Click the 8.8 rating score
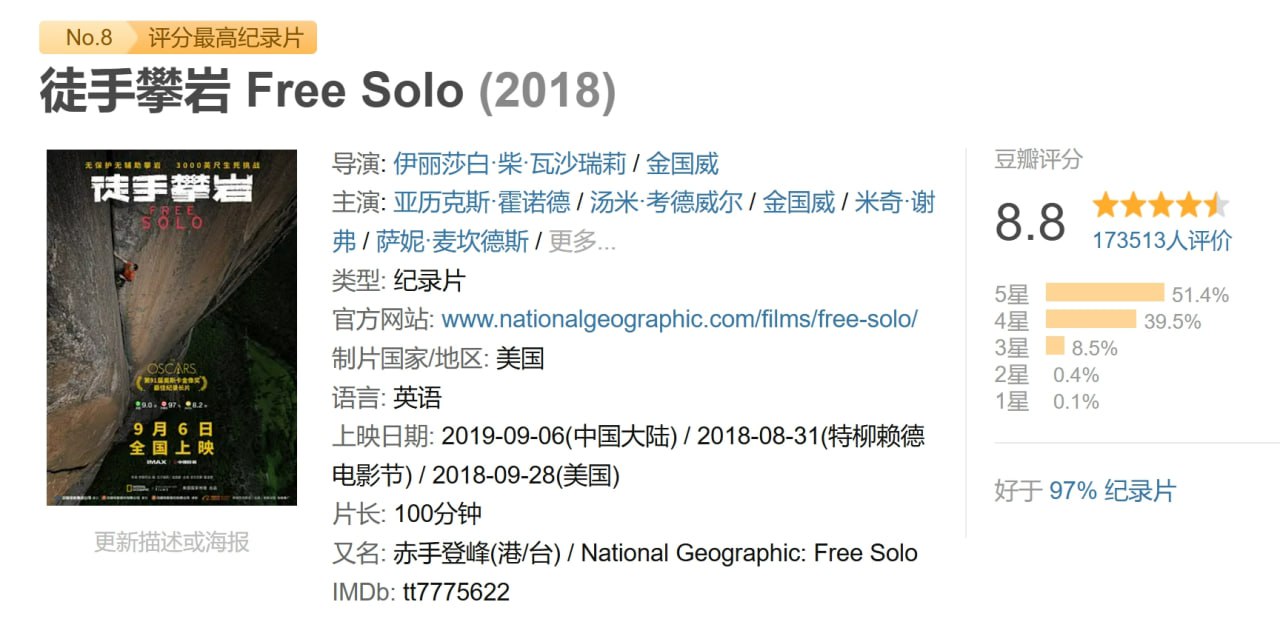This screenshot has width=1280, height=619. coord(1030,222)
